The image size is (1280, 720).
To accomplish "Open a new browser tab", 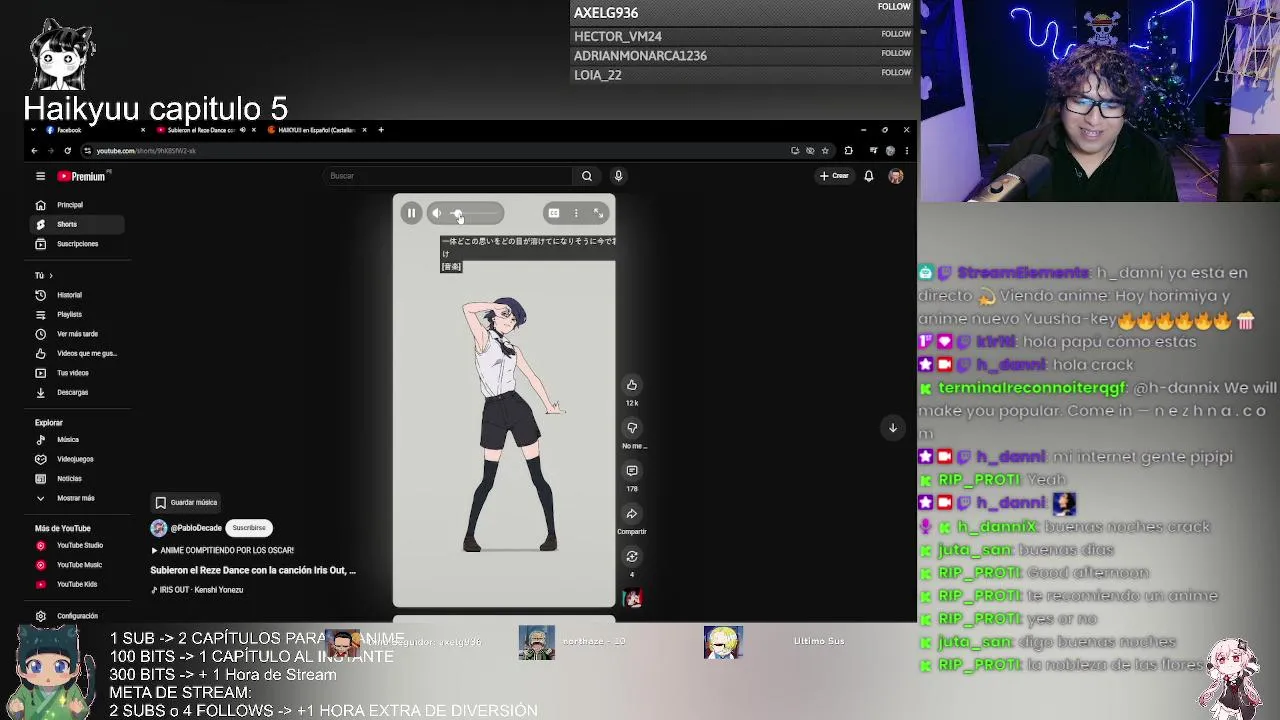I will [x=380, y=130].
